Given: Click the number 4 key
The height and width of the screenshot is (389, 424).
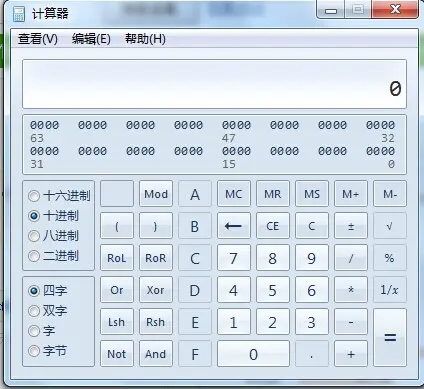Looking at the screenshot, I should click(234, 290).
